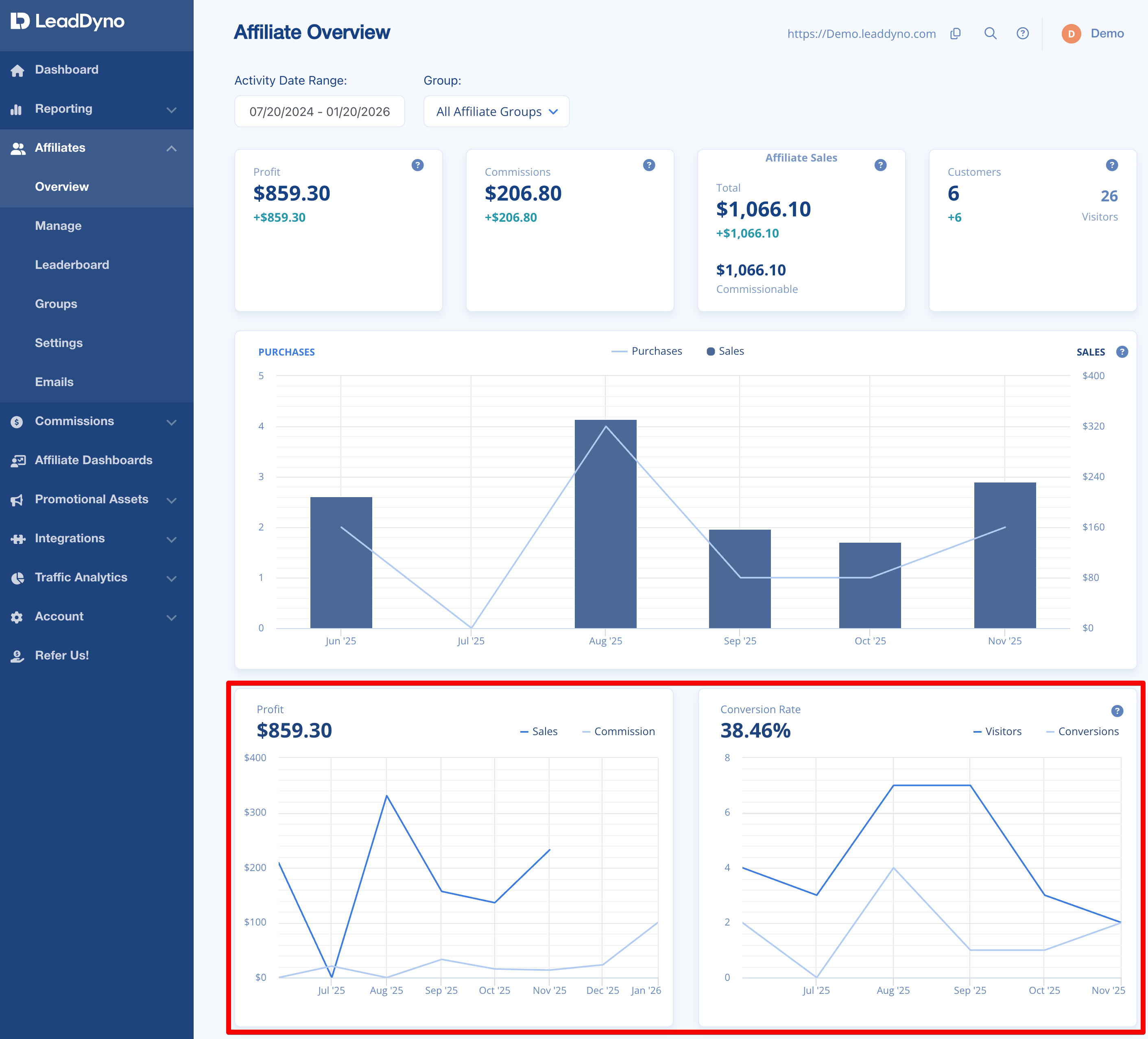
Task: Click the Integrations puzzle piece icon
Action: pyautogui.click(x=18, y=539)
